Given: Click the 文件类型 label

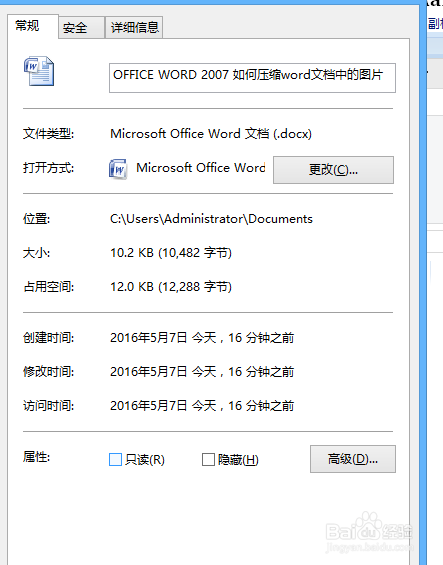Looking at the screenshot, I should click(49, 134).
